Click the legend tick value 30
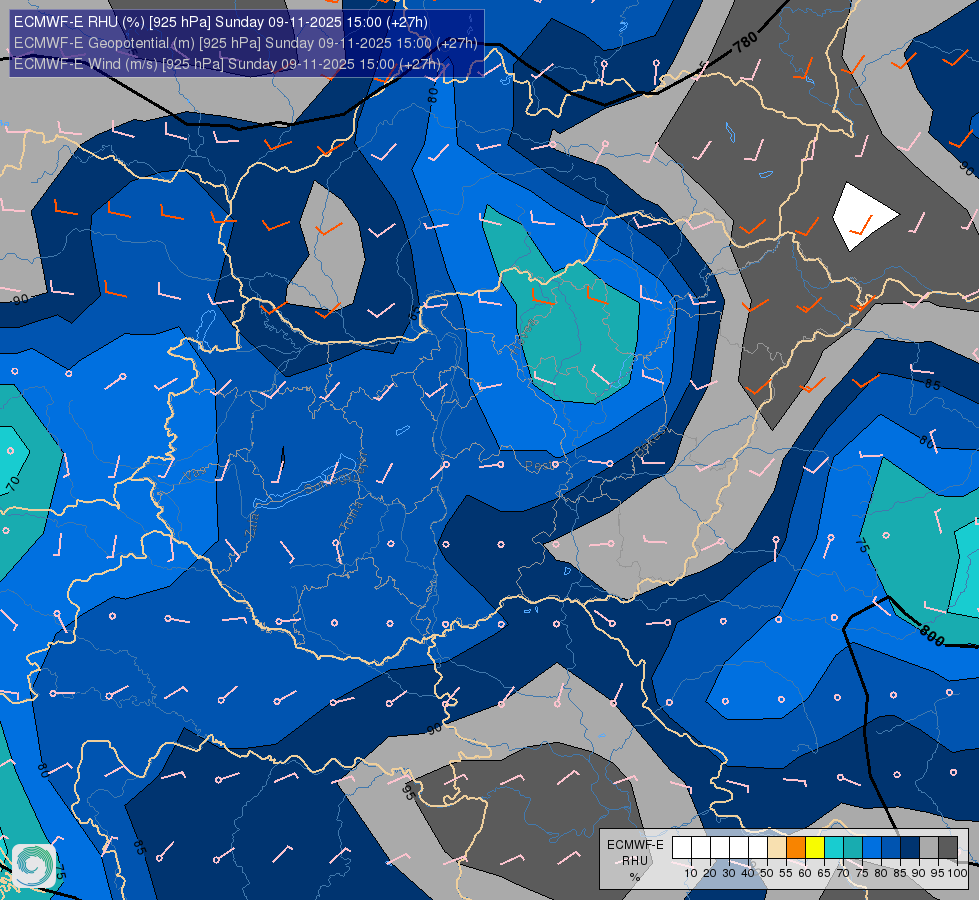 pos(729,873)
